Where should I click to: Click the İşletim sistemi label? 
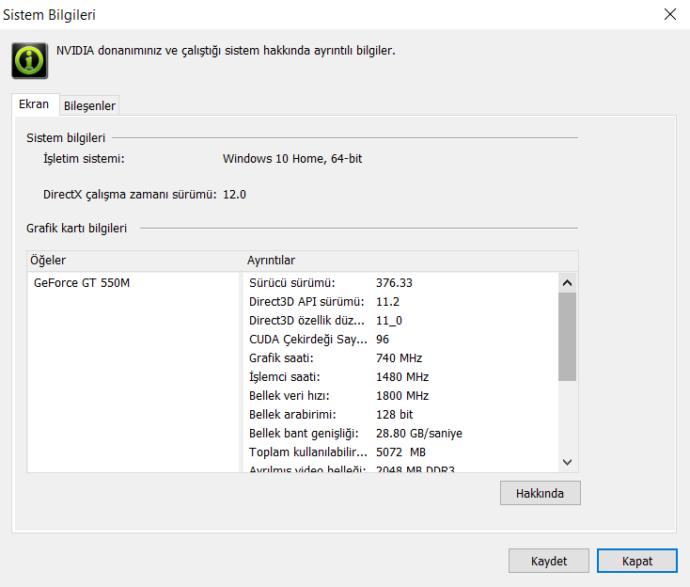click(x=84, y=159)
